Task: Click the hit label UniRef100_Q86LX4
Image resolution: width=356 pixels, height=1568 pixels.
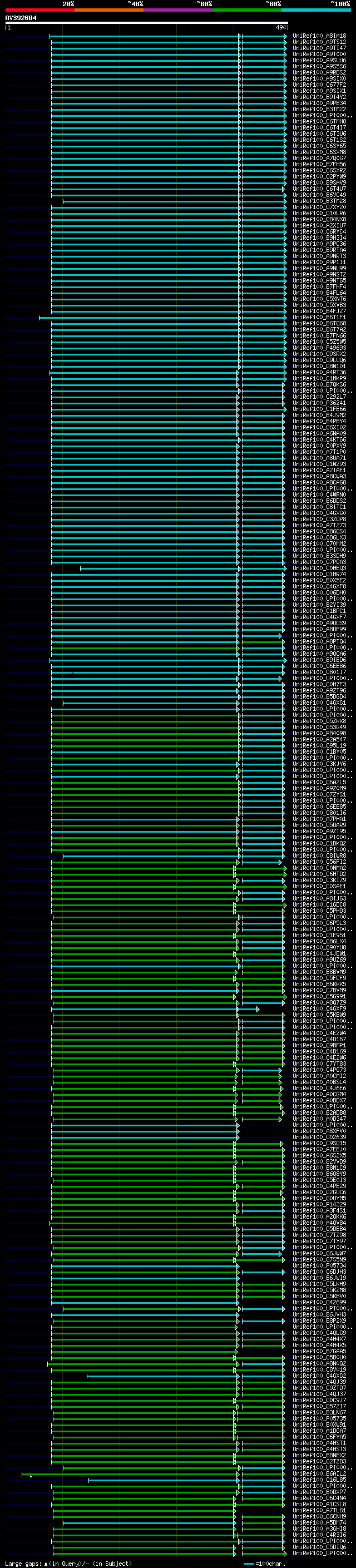Action: 319,941
